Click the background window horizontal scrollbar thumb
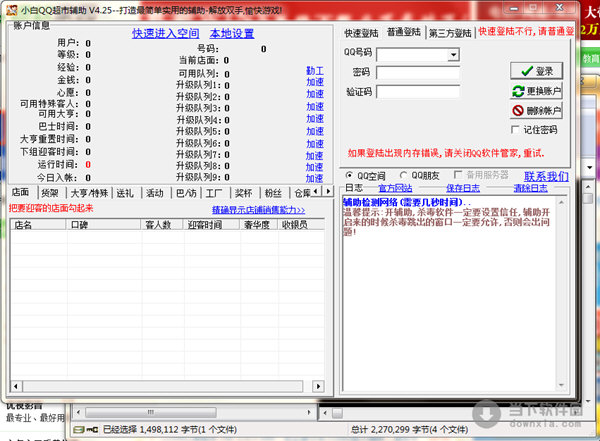The width and height of the screenshot is (600, 441). [x=151, y=412]
